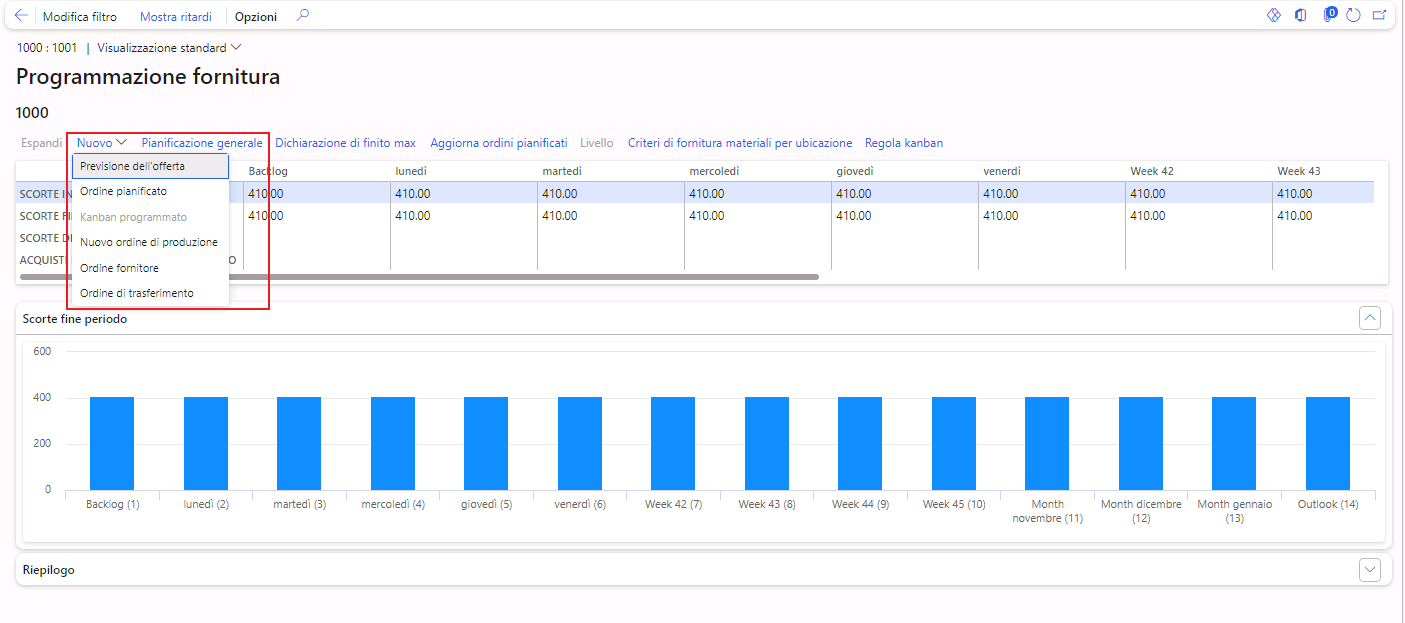This screenshot has height=623, width=1405.
Task: Open Aggiorna ordini pianificati
Action: point(498,142)
